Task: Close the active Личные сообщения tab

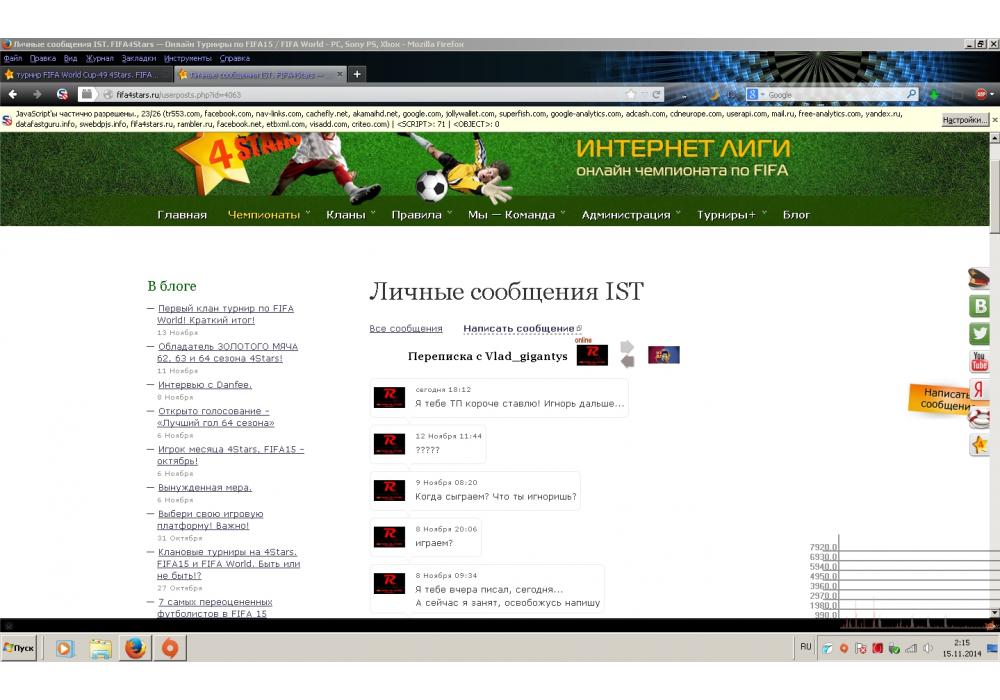Action: 340,74
